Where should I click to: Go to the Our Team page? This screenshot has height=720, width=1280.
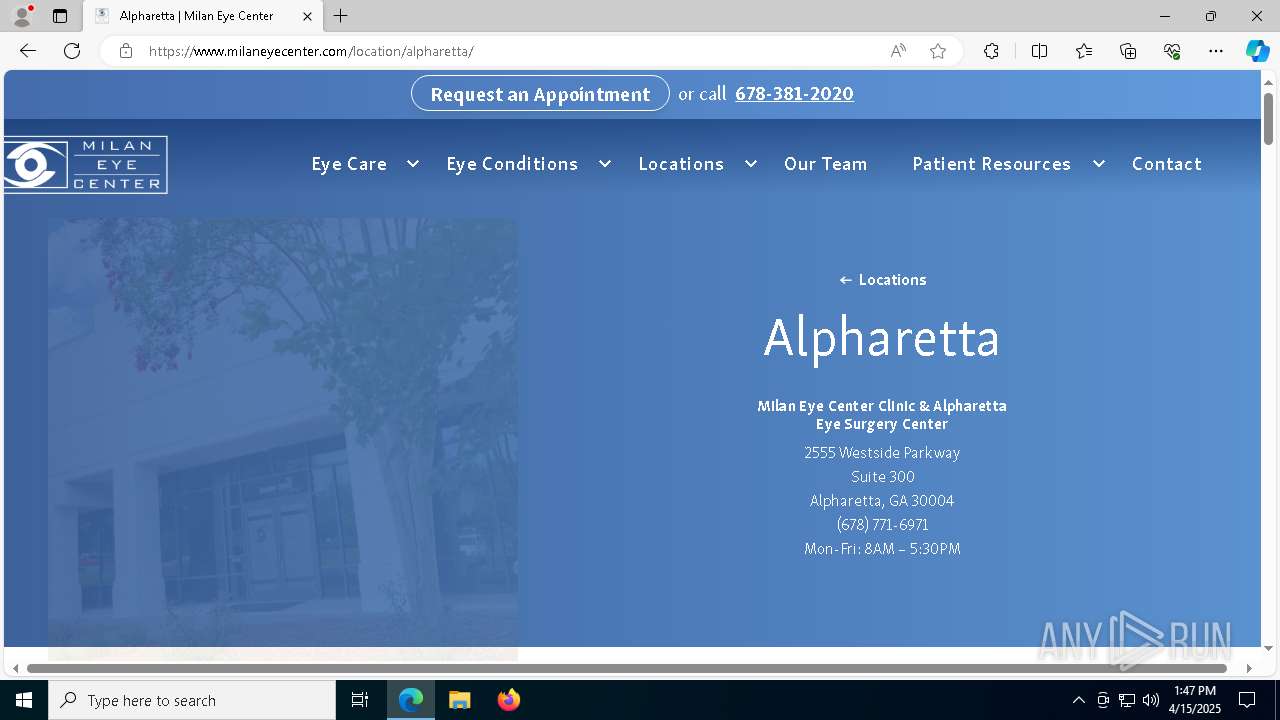[826, 164]
